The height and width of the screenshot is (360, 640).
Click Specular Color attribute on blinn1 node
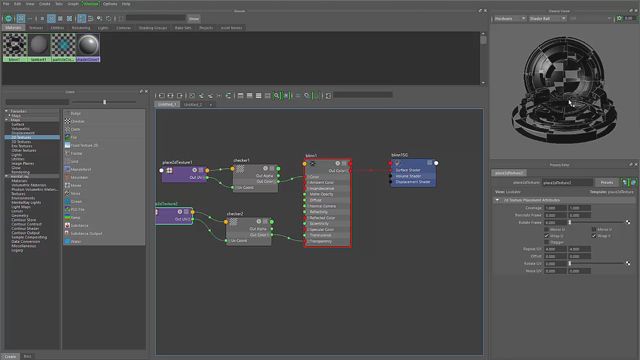[x=322, y=229]
